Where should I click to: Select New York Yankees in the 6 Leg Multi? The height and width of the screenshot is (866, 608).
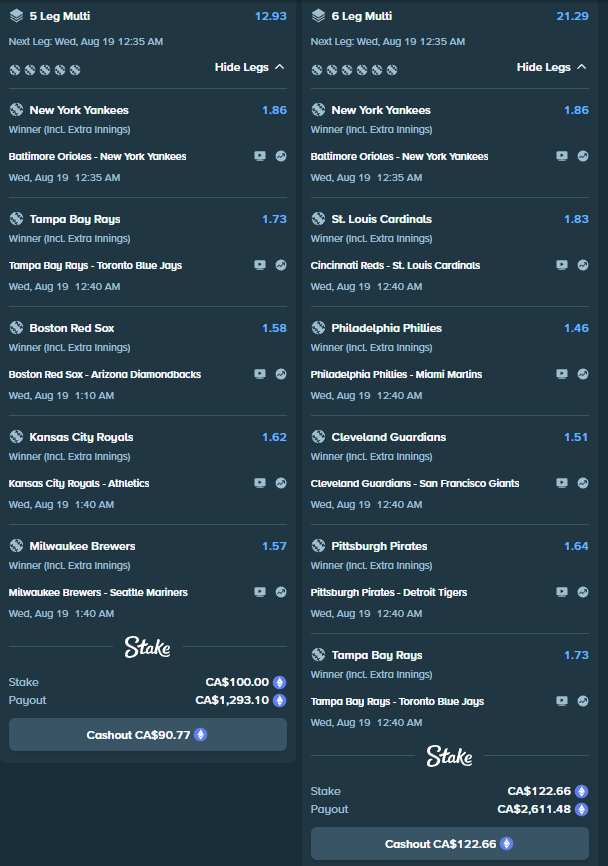coord(381,110)
